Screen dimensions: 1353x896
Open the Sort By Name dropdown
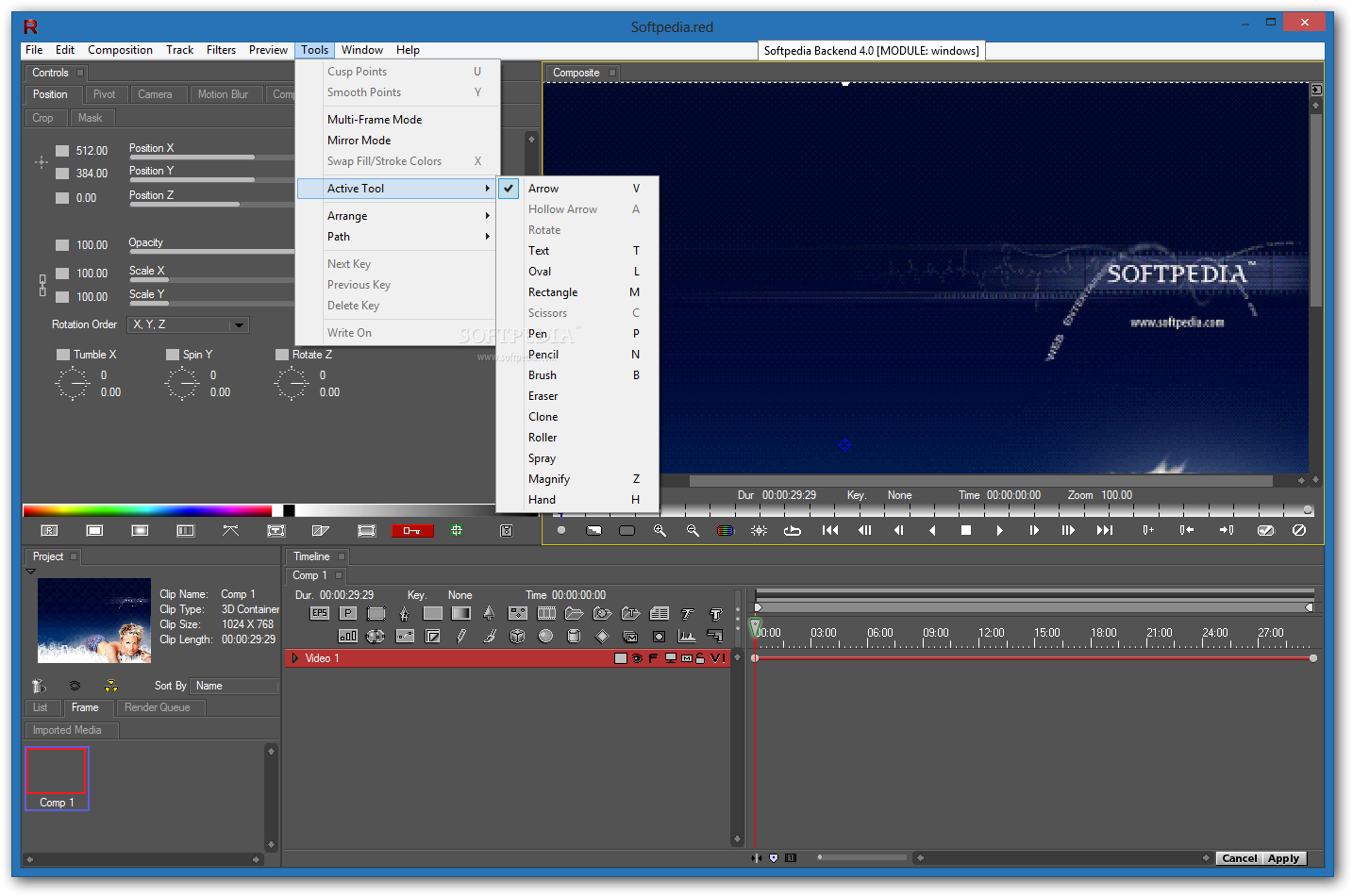[234, 686]
